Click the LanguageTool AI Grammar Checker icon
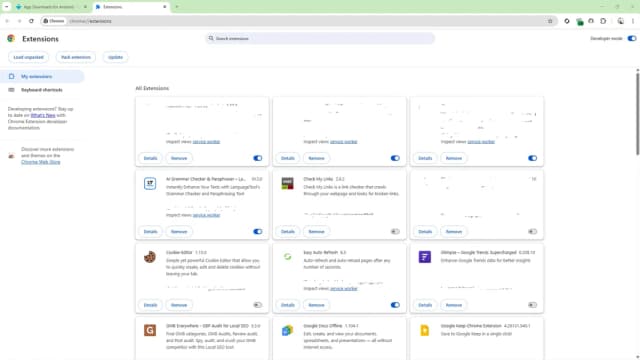 pos(150,183)
